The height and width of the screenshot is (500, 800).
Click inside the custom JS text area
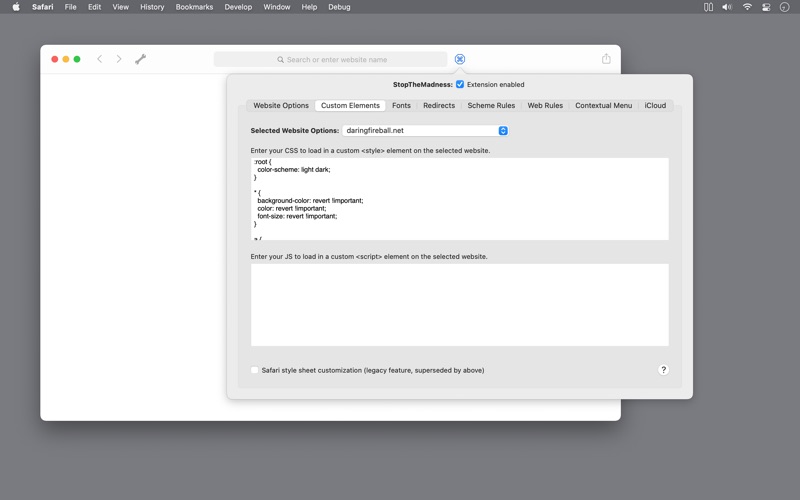pos(460,305)
